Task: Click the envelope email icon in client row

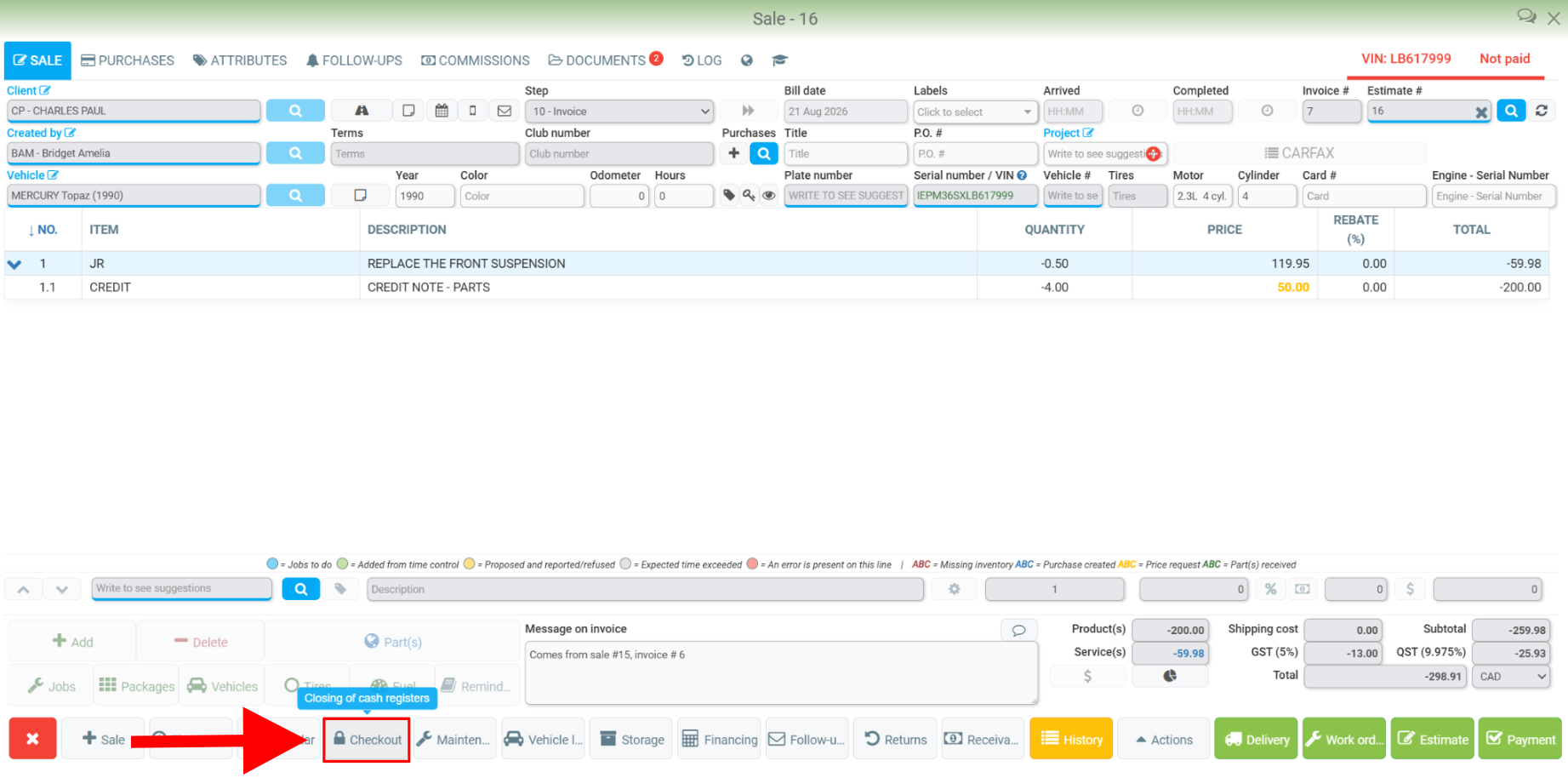Action: (x=505, y=111)
